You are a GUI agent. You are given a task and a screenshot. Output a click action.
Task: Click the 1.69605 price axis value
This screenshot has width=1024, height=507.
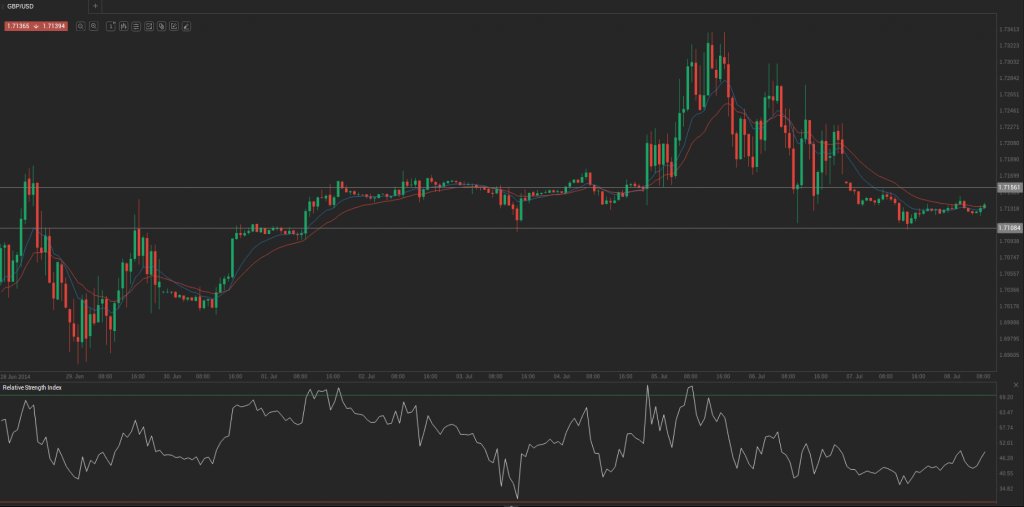1010,355
